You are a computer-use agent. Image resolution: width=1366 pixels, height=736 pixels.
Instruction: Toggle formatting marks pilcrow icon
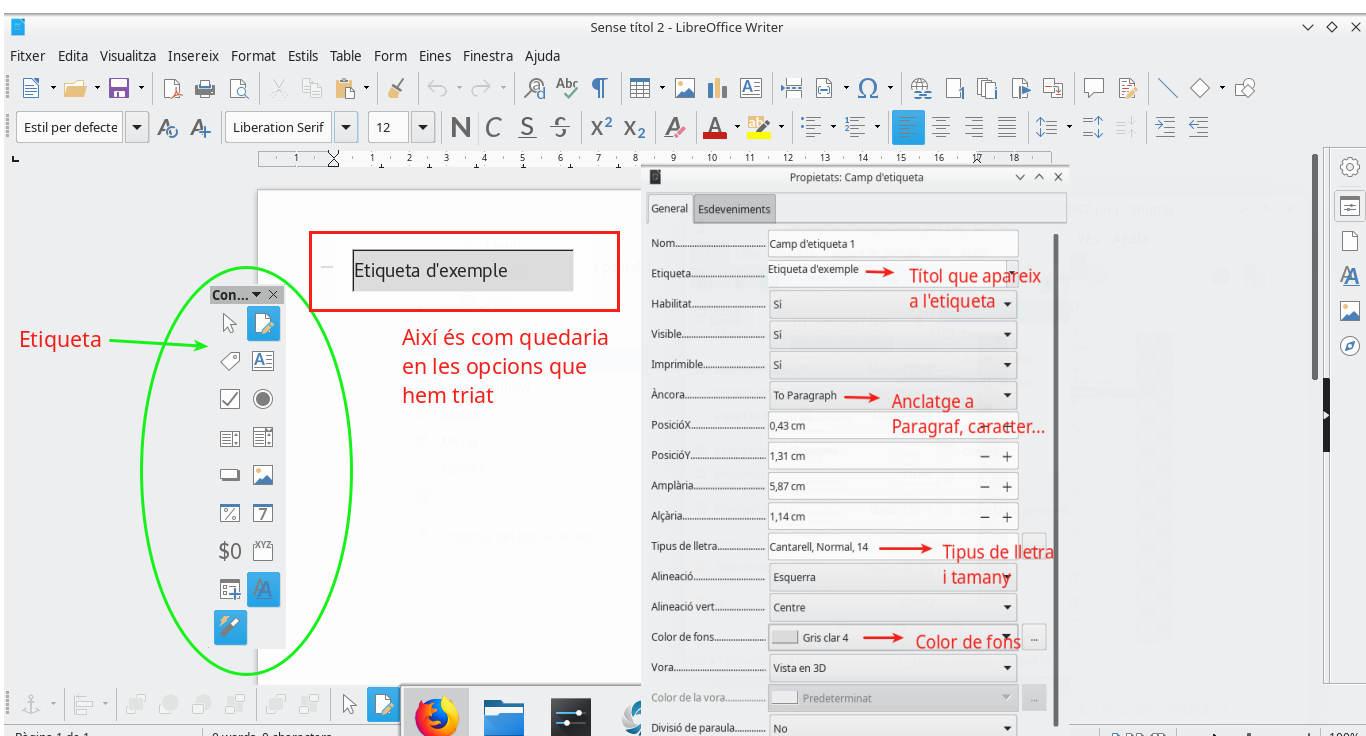(599, 88)
